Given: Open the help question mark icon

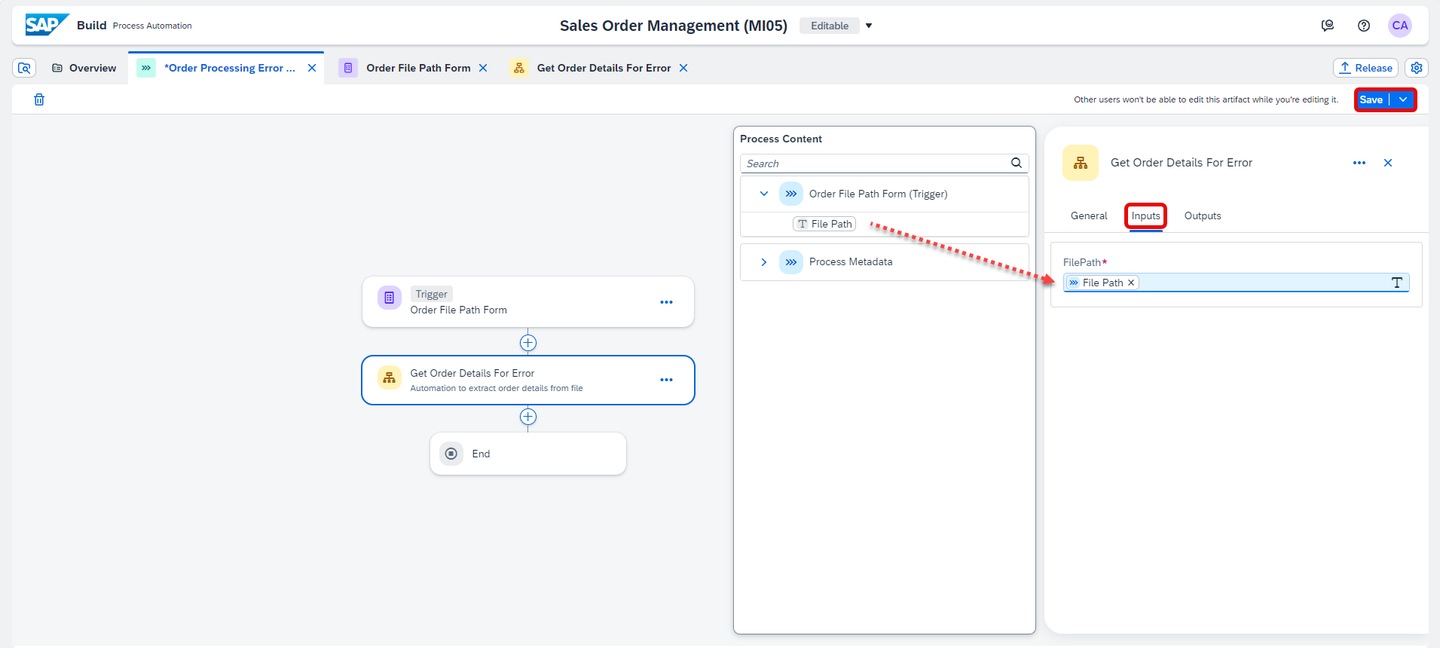Looking at the screenshot, I should (x=1364, y=26).
